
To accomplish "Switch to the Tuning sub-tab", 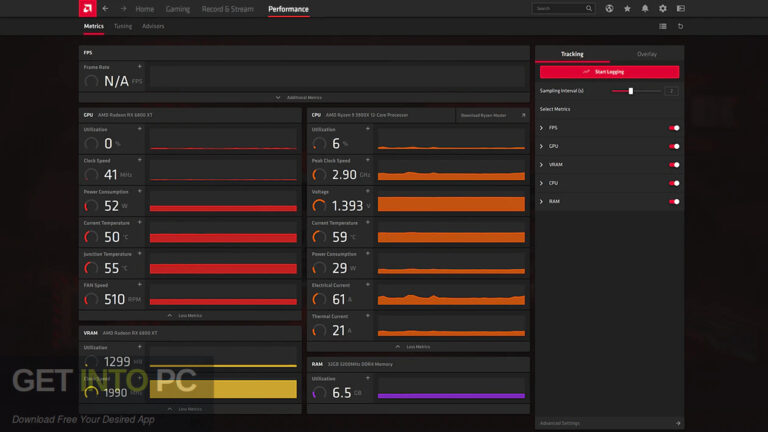I will [123, 26].
